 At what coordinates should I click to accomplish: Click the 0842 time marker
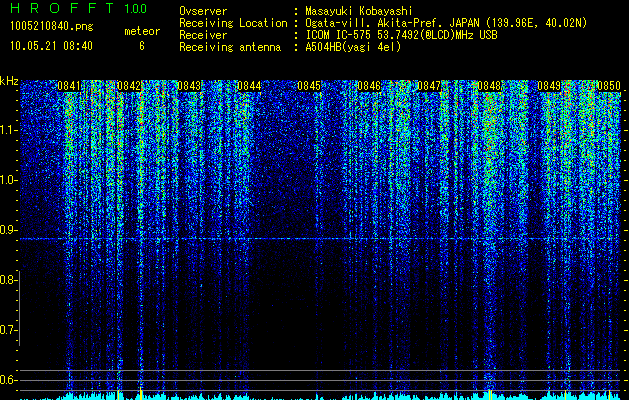click(x=129, y=86)
